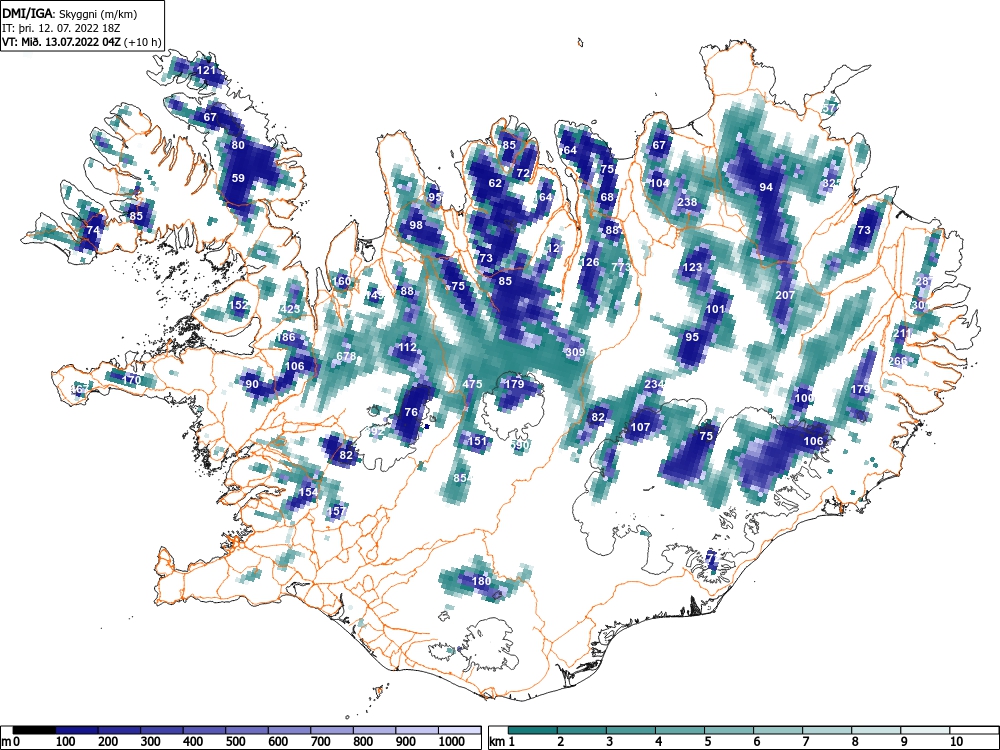This screenshot has height=750, width=1000.
Task: Click the black 0–100 m legend swatch
Action: tap(34, 730)
